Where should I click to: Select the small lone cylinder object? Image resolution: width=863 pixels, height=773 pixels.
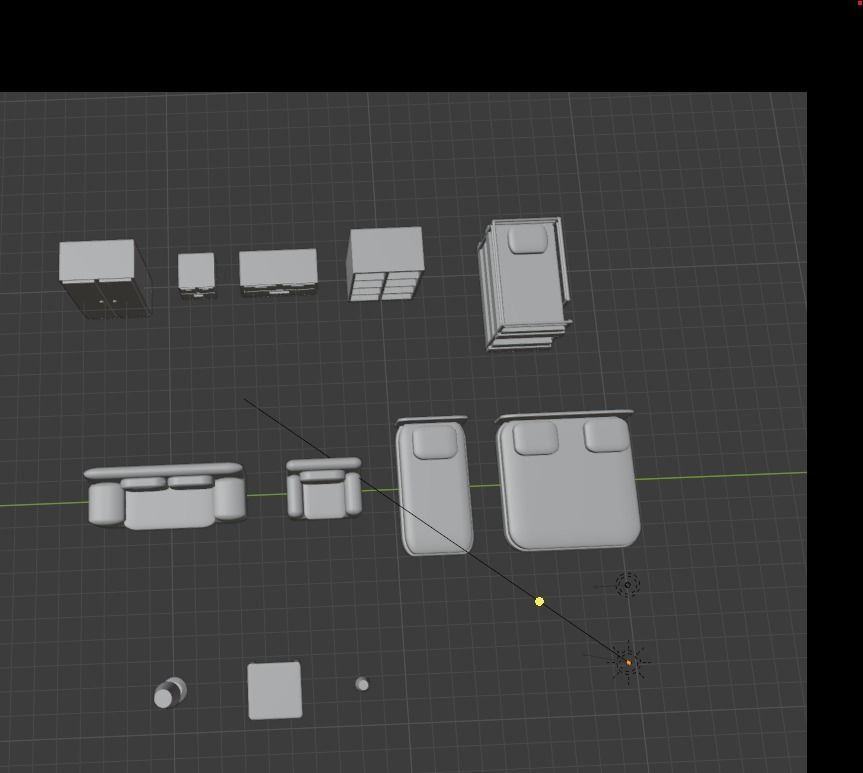point(362,684)
